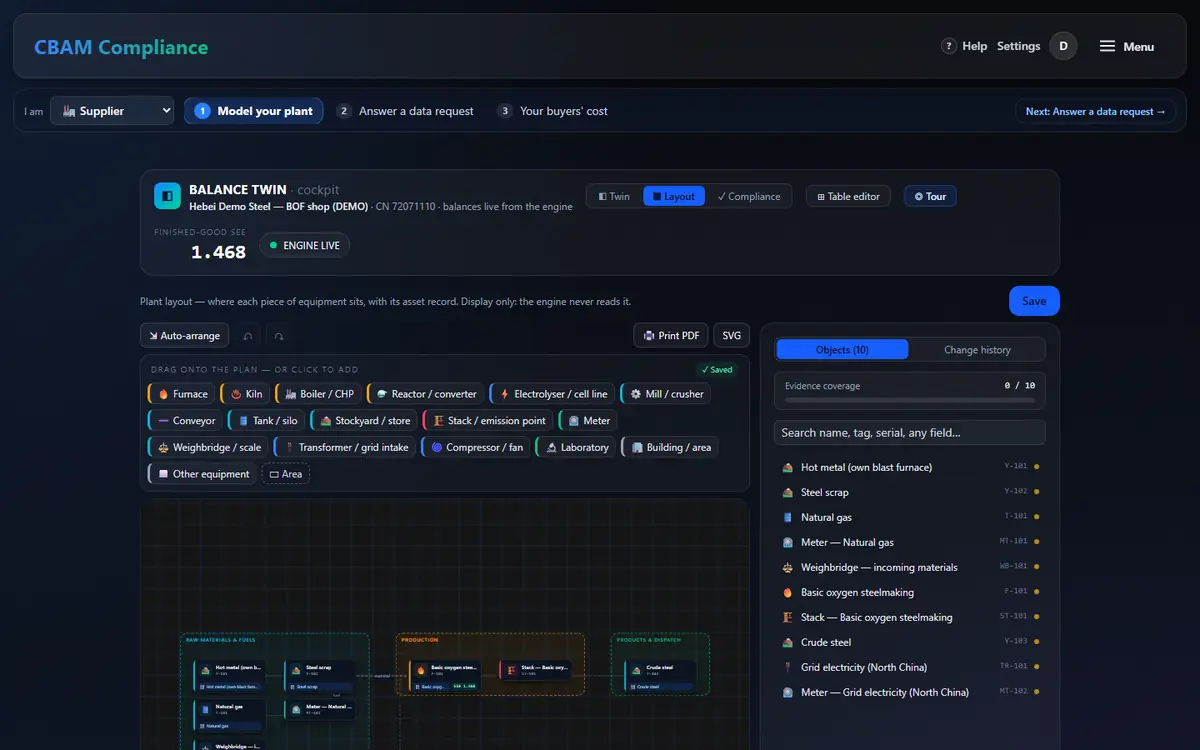The width and height of the screenshot is (1200, 750).
Task: Open the Help question mark icon
Action: coord(949,46)
